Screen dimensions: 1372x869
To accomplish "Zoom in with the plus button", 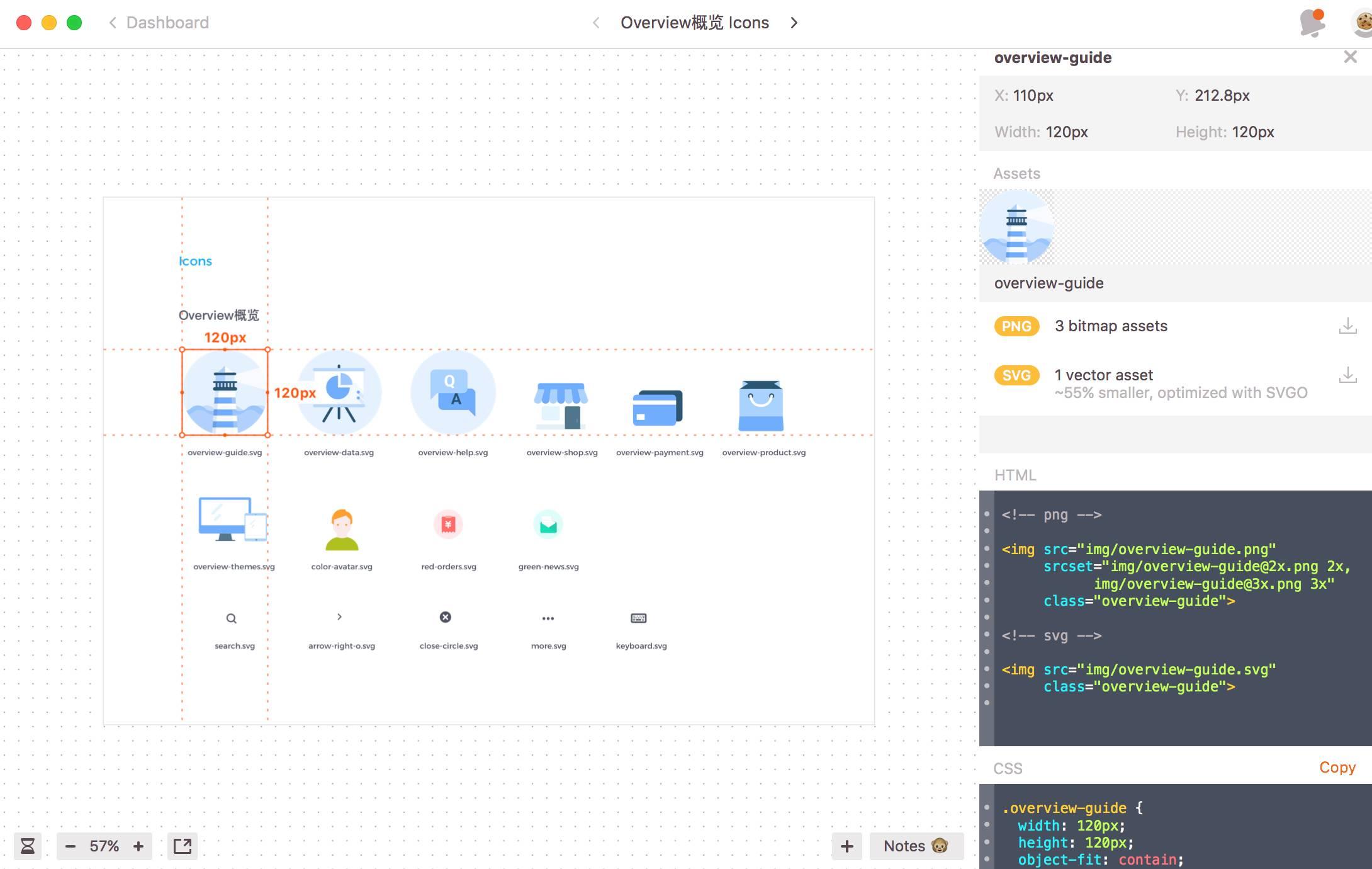I will coord(138,846).
